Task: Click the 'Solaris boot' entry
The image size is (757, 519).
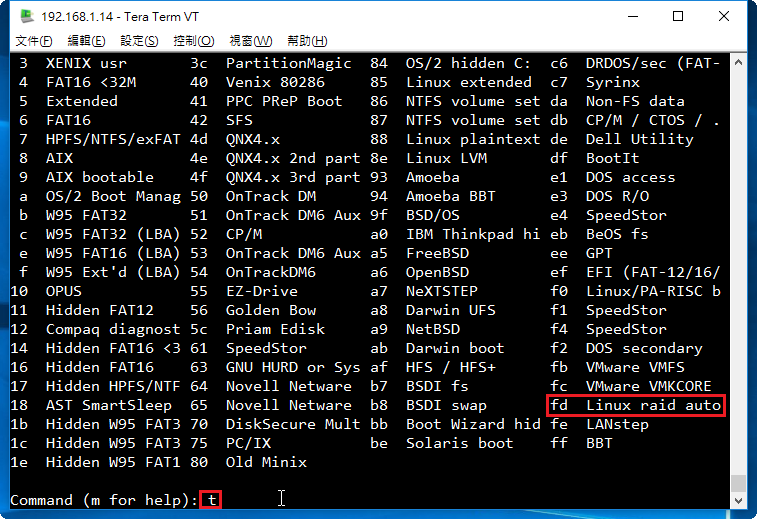Action: coord(460,443)
